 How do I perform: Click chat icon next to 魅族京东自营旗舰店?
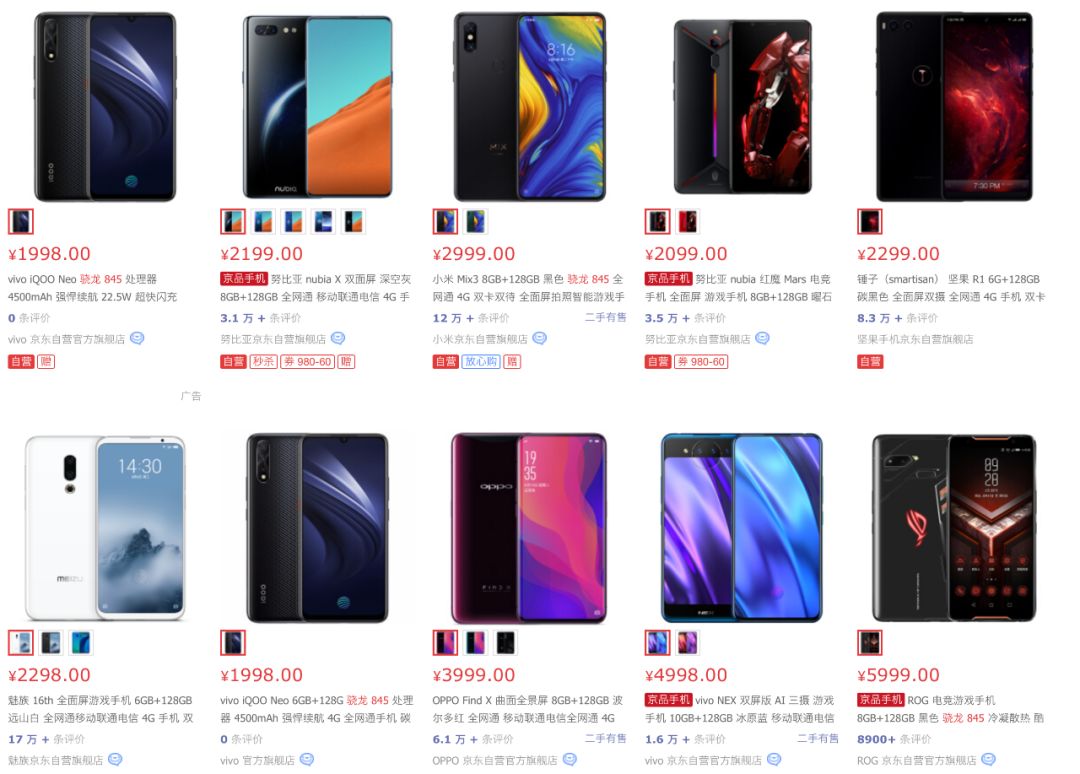point(115,759)
